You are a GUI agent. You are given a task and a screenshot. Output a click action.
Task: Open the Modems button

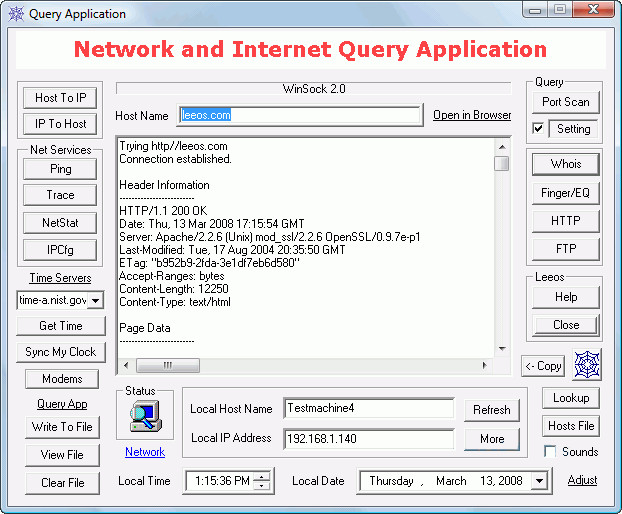point(62,379)
